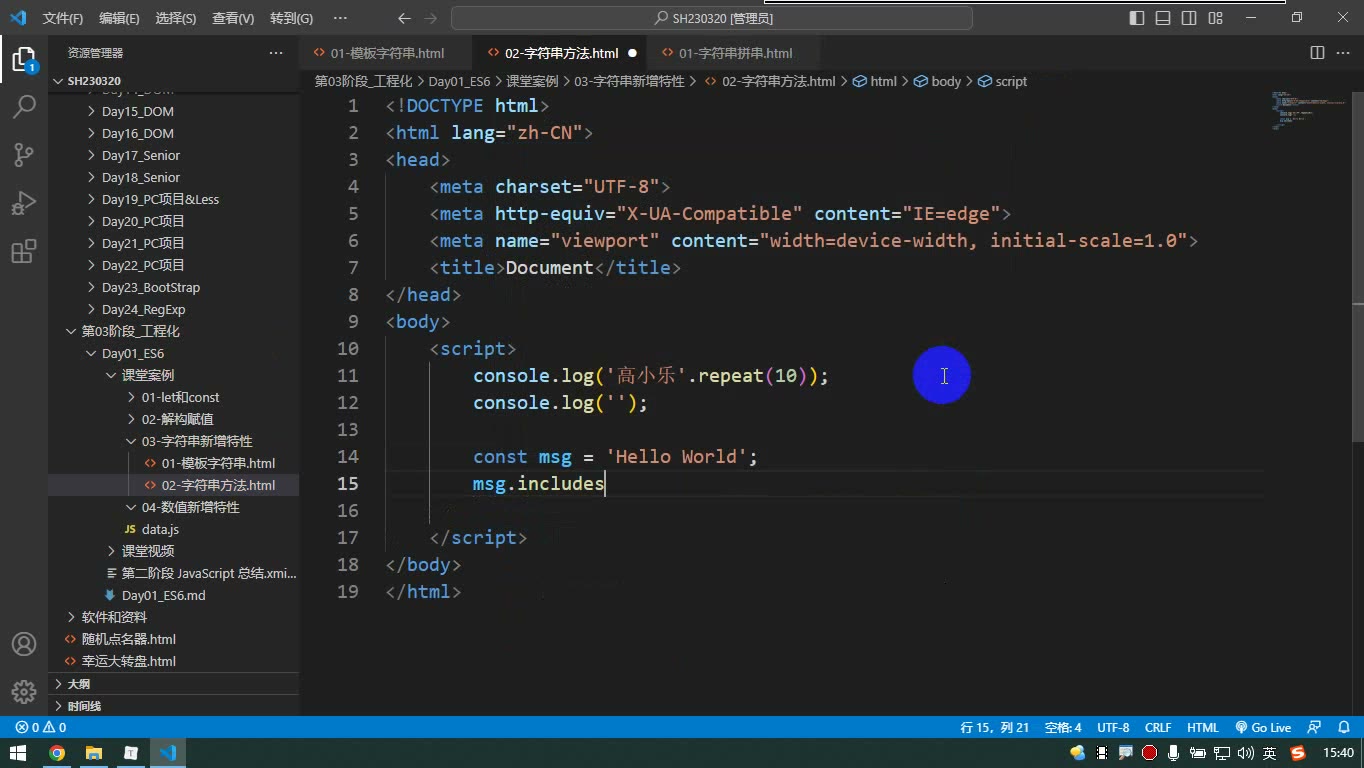The height and width of the screenshot is (768, 1364).
Task: Go forward using the title bar arrow
Action: pos(431,18)
